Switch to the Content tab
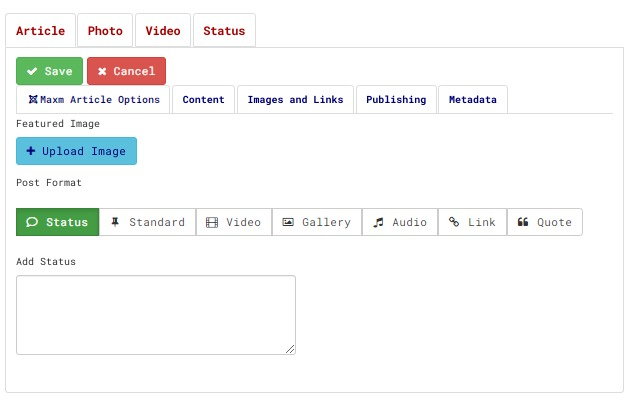The height and width of the screenshot is (399, 637). (x=204, y=100)
